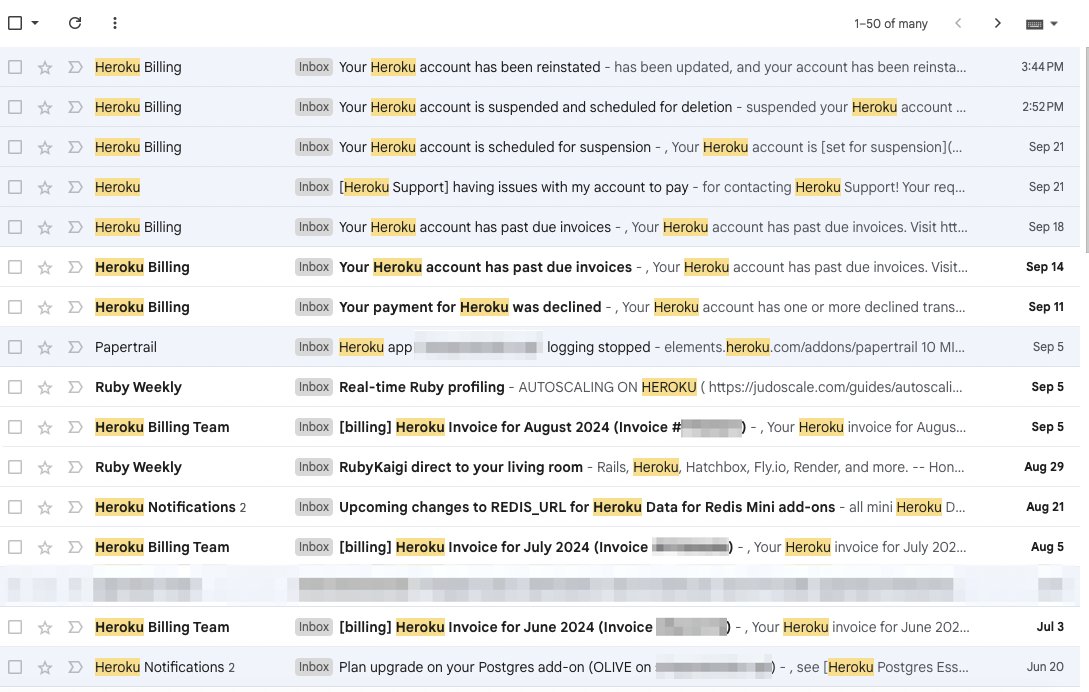Check the Heroku Support email row
Viewport: 1089px width, 692px height.
click(x=15, y=187)
